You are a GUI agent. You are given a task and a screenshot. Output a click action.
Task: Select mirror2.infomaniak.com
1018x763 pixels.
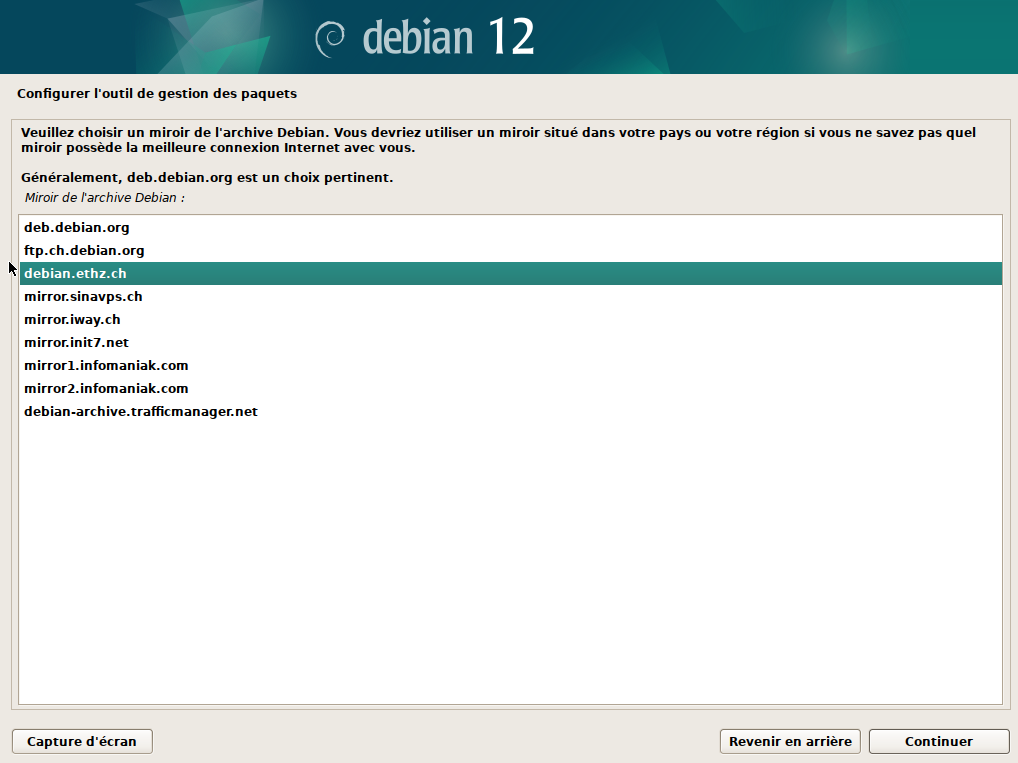point(510,389)
